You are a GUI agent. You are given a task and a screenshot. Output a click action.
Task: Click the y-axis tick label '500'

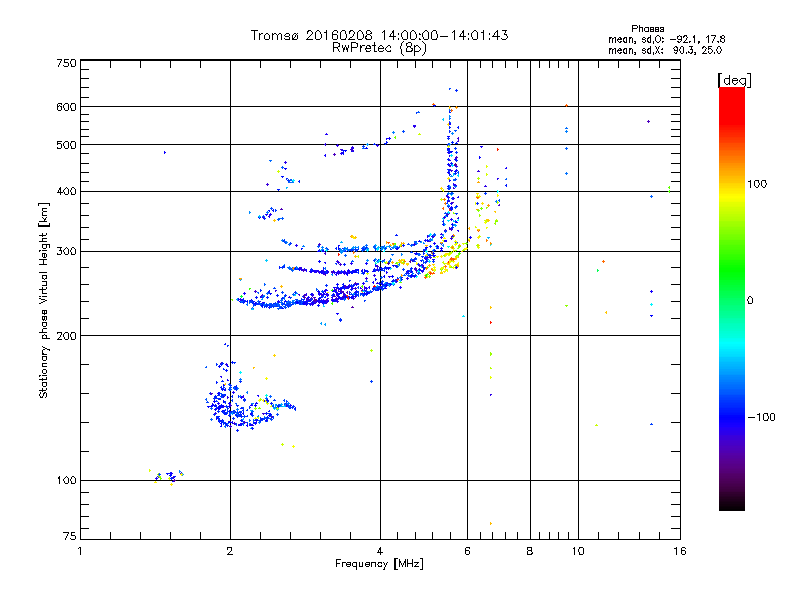click(66, 145)
